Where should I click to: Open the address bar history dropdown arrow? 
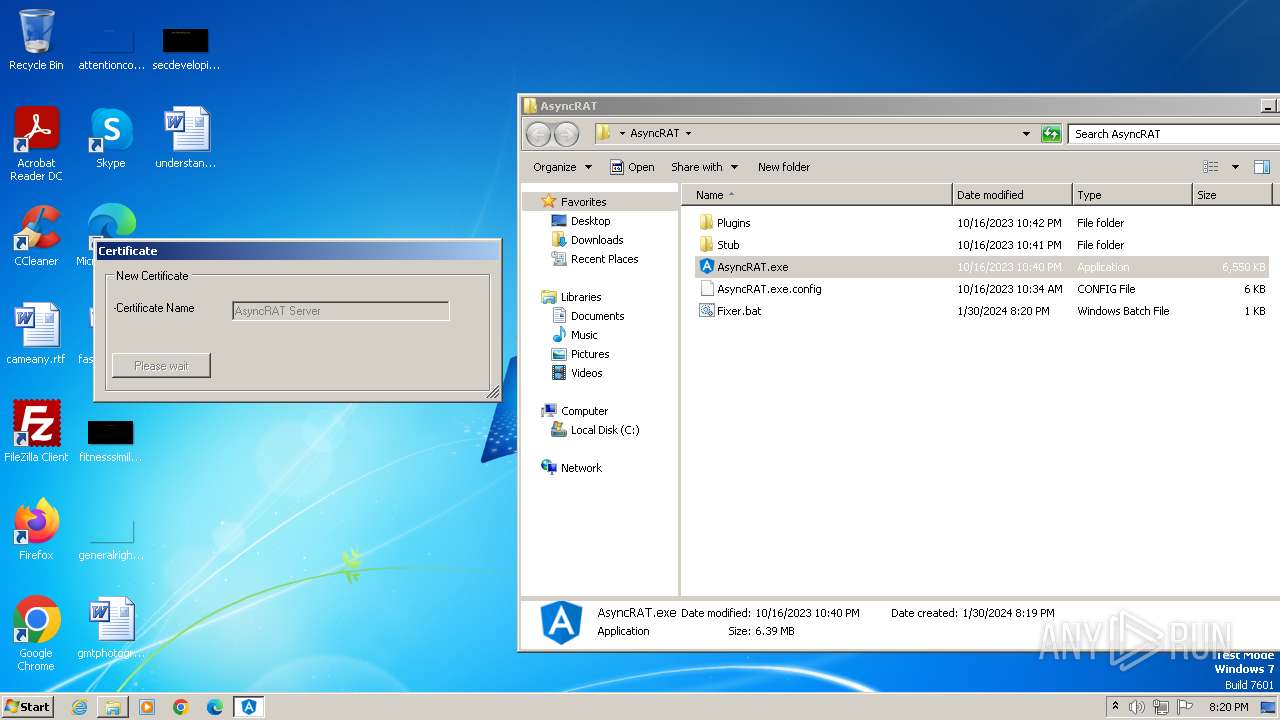(x=1026, y=134)
